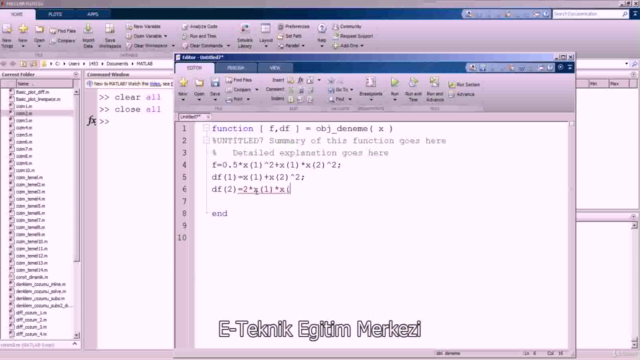Image resolution: width=640 pixels, height=360 pixels.
Task: Open the Go To dropdown in the Editor
Action: click(x=341, y=90)
